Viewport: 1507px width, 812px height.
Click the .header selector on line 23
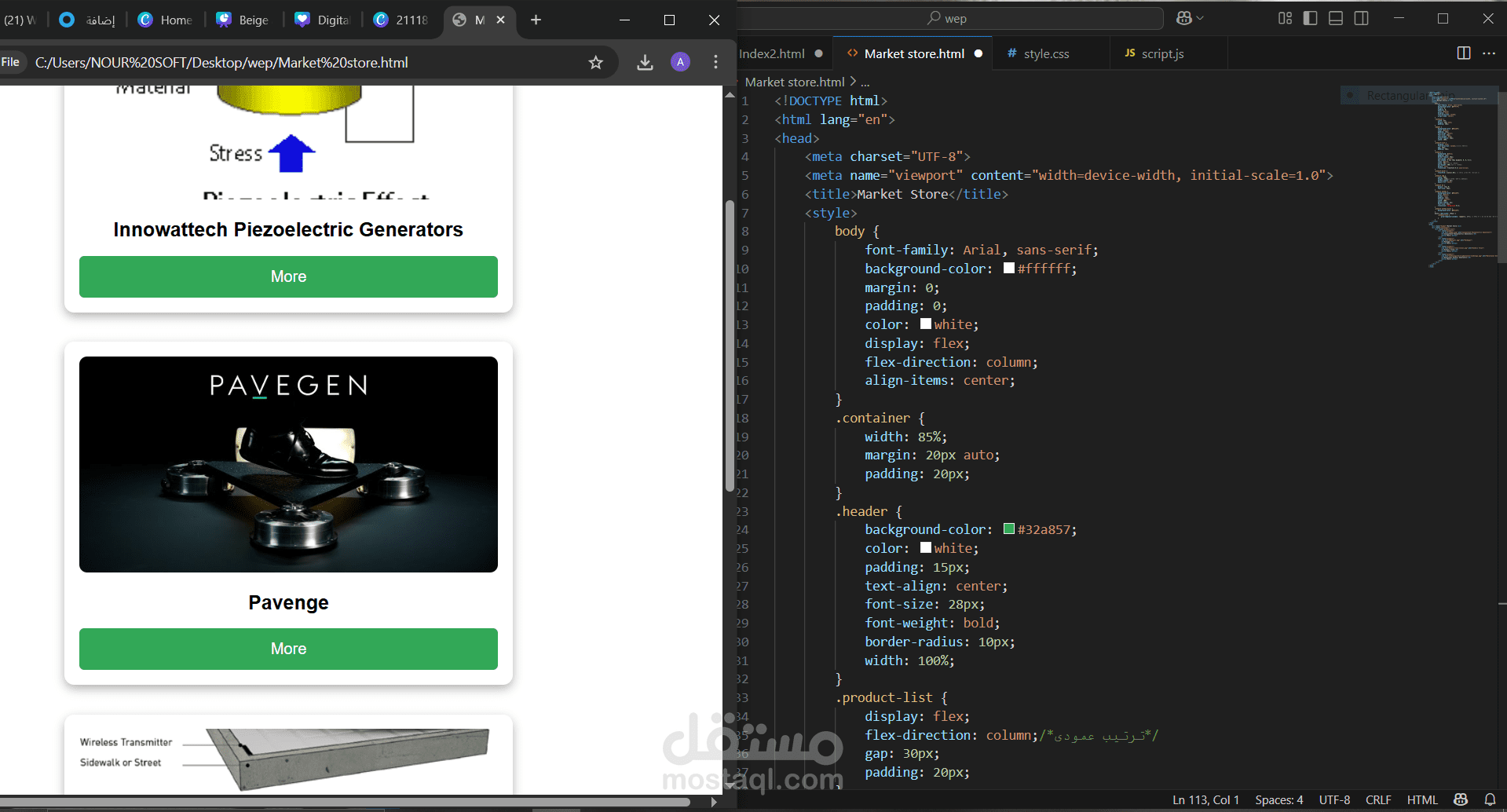[x=861, y=511]
